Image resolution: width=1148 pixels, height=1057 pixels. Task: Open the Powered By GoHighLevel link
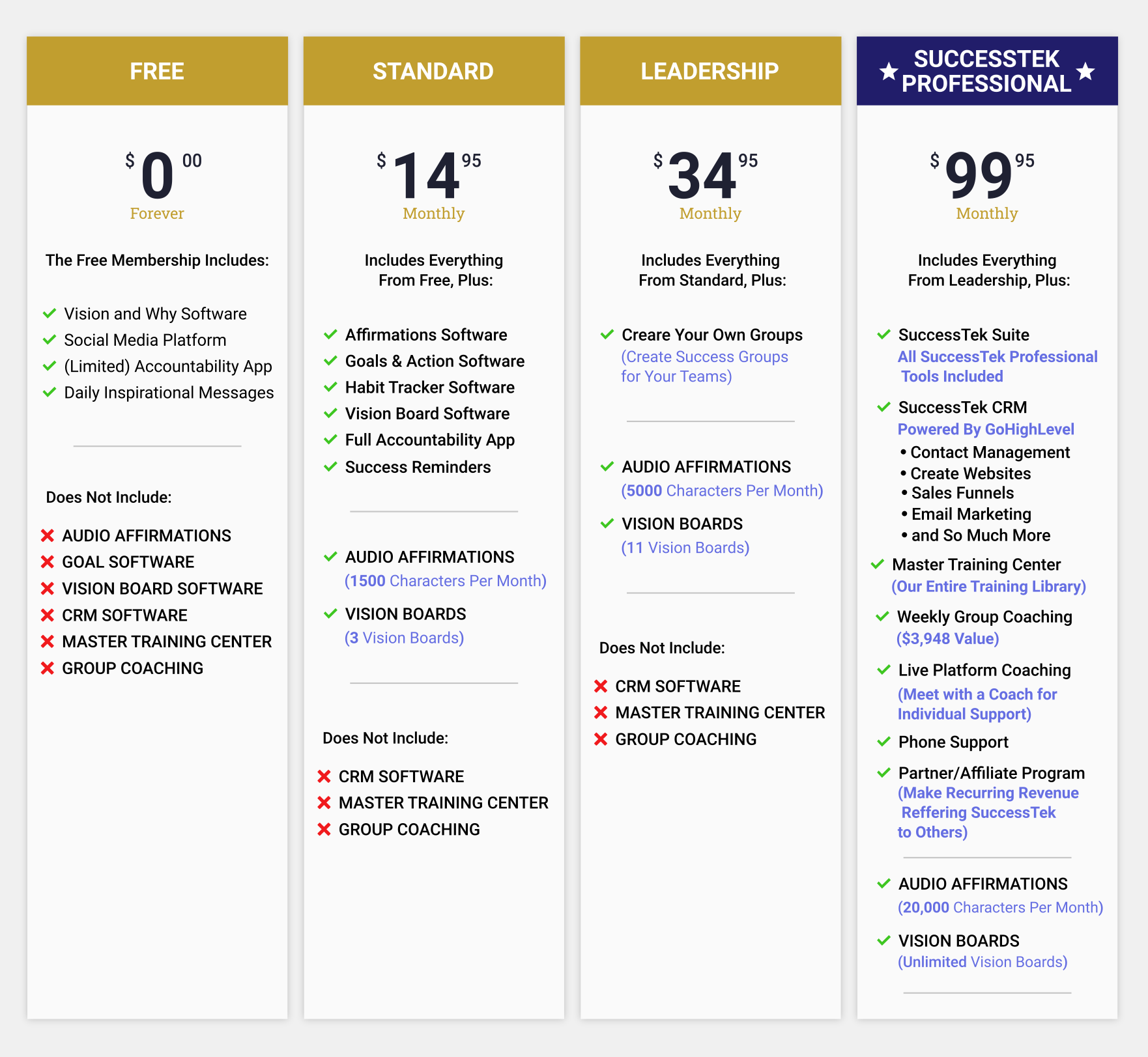point(985,429)
